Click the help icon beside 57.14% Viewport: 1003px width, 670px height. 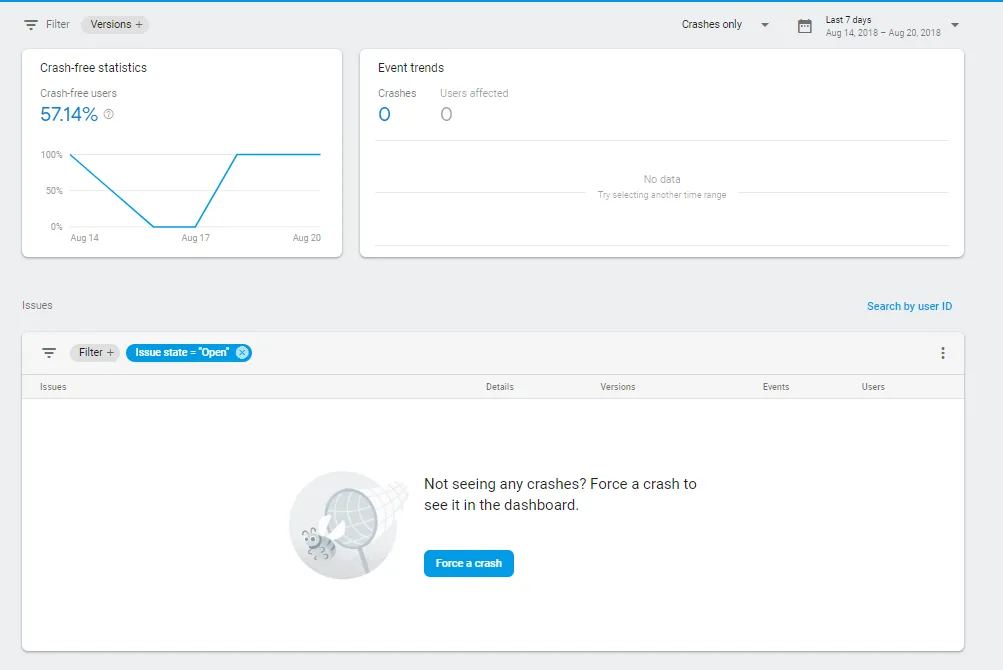tap(109, 114)
